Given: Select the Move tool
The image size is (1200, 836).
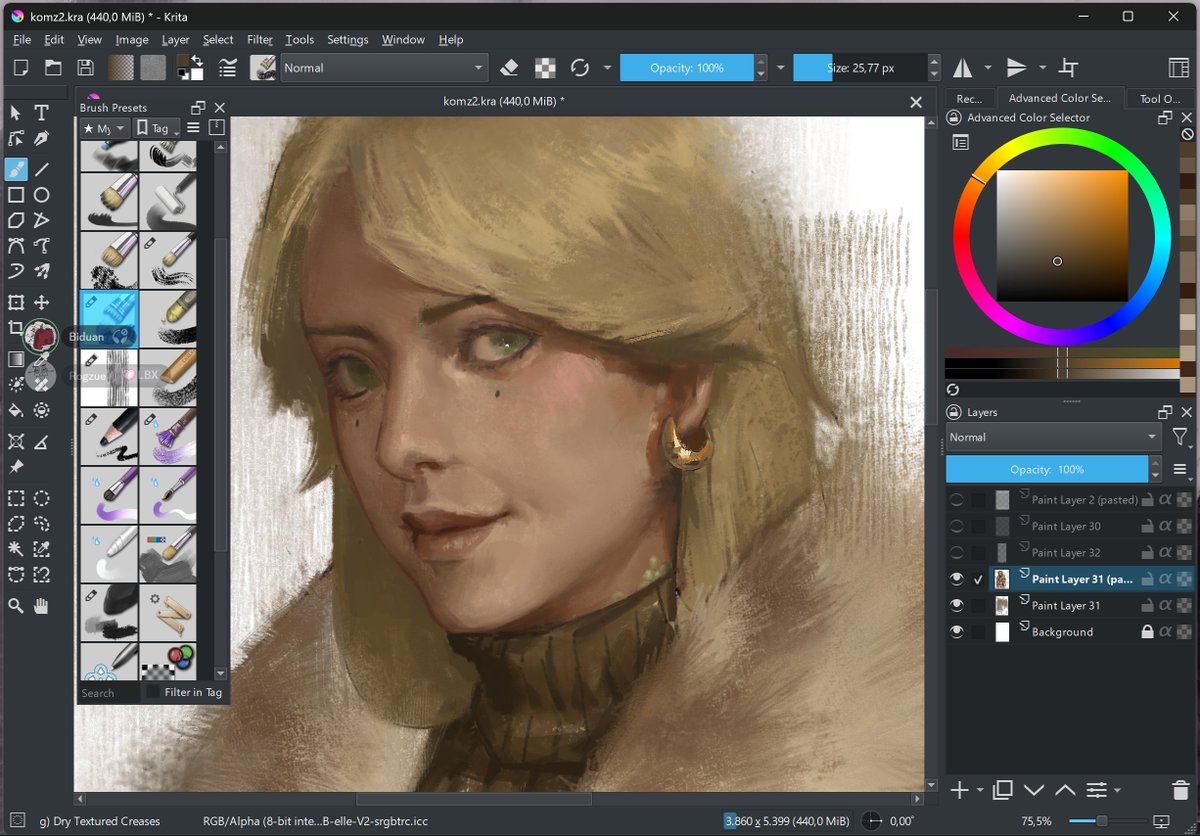Looking at the screenshot, I should [41, 302].
